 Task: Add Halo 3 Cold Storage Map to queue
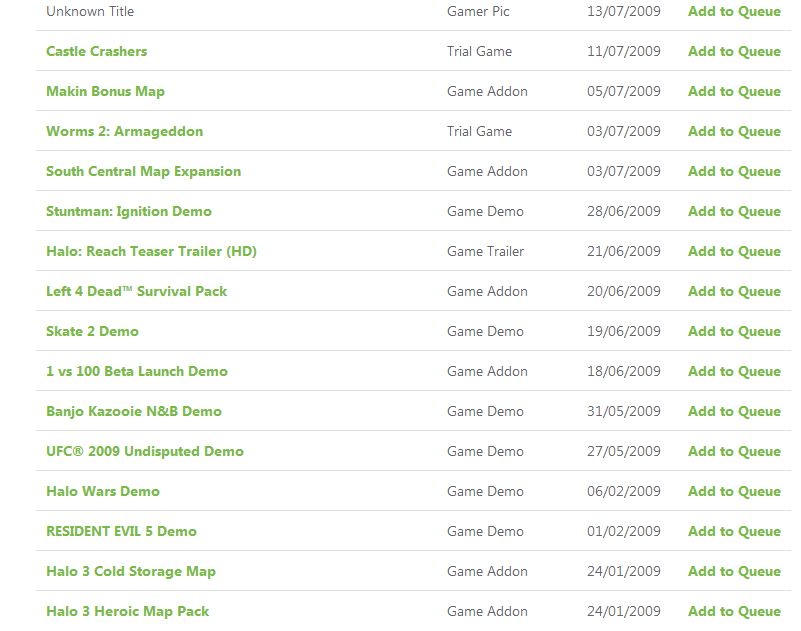[x=734, y=571]
